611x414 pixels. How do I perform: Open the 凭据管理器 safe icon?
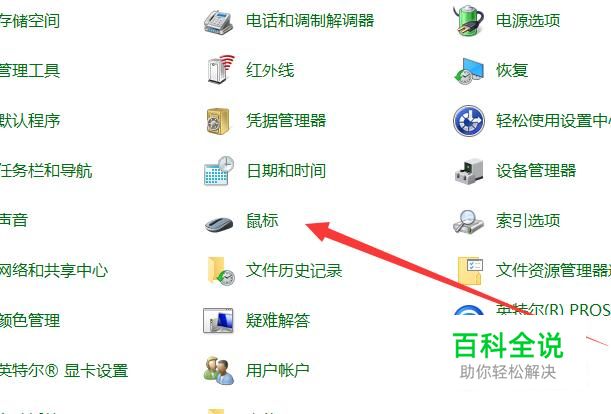[218, 121]
